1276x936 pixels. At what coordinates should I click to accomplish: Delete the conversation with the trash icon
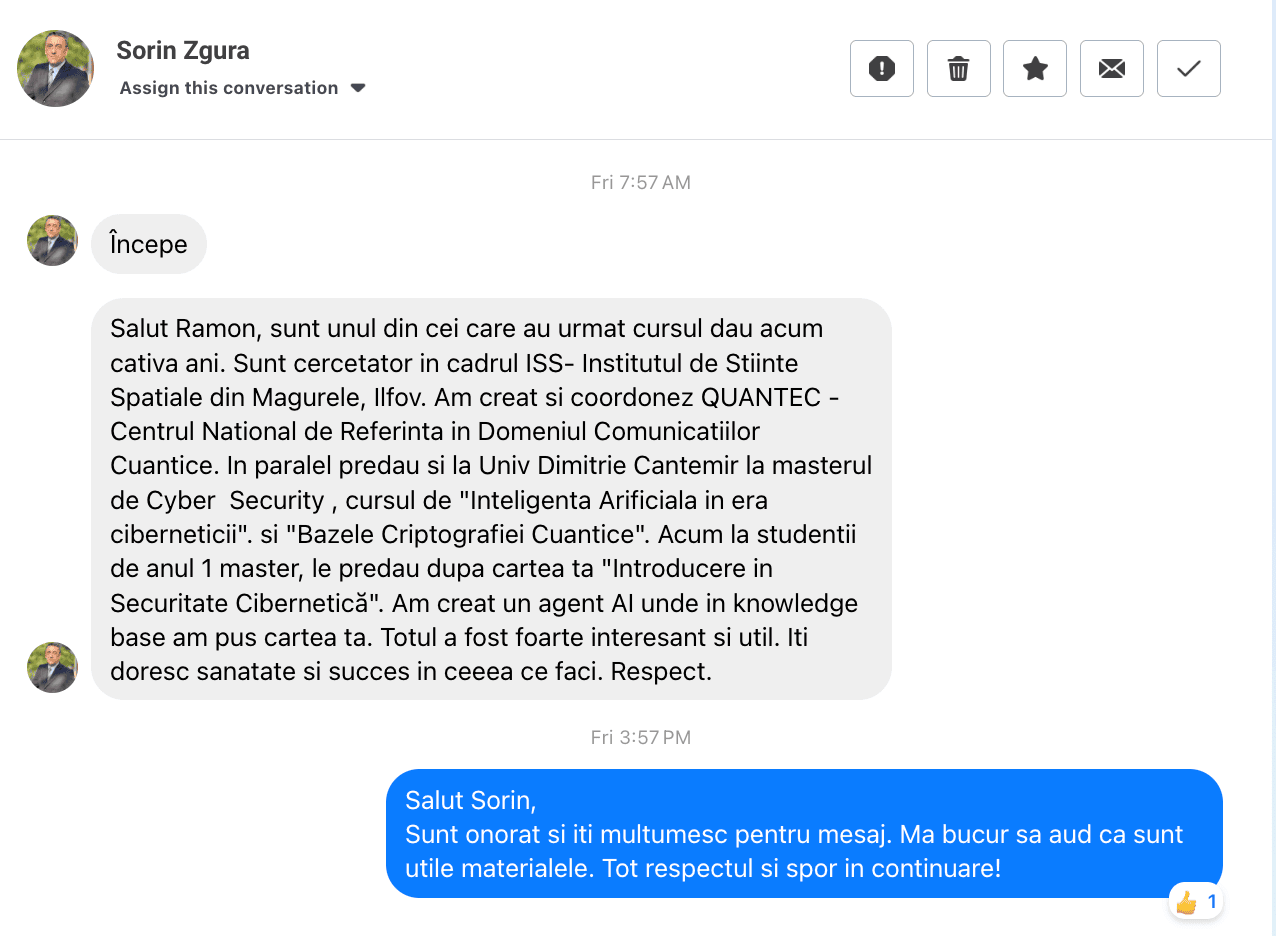pos(958,68)
